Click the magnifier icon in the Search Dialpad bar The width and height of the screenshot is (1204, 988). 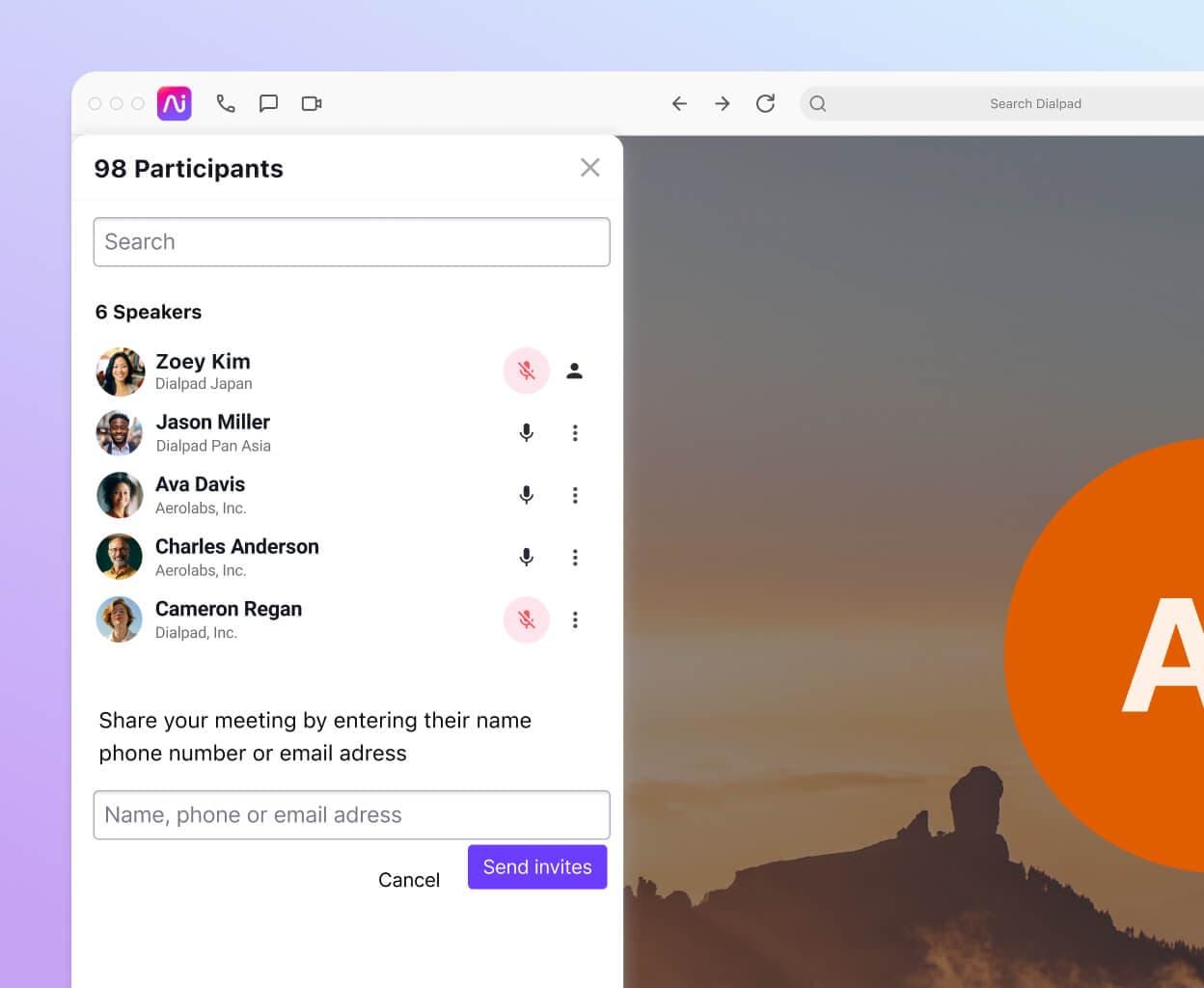pyautogui.click(x=816, y=103)
